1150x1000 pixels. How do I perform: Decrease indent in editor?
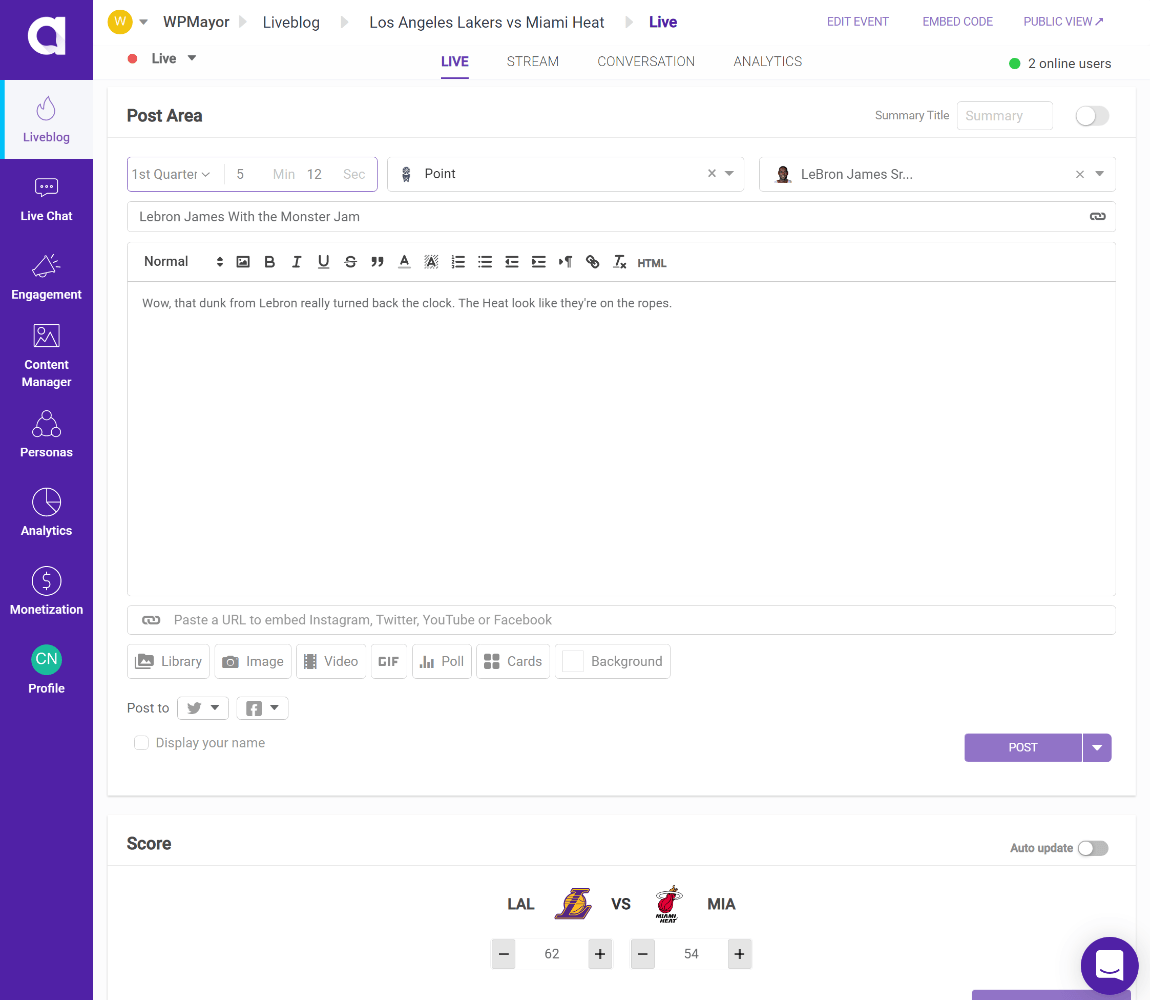pos(512,262)
